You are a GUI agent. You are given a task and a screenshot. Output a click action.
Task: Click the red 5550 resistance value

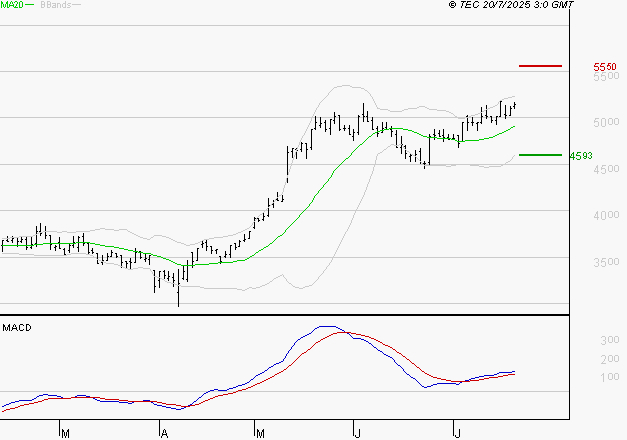[605, 66]
